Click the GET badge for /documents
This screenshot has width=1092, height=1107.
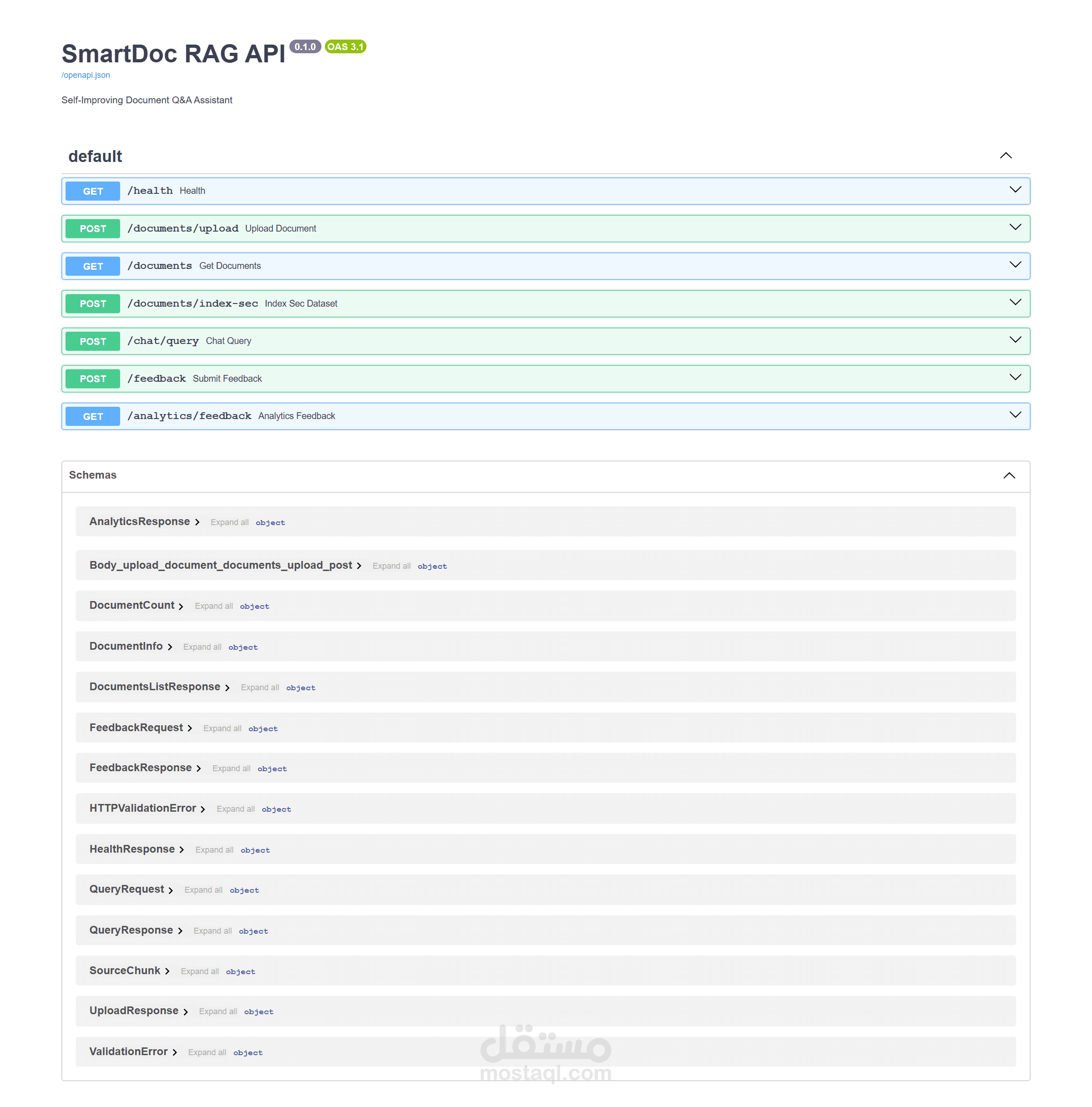pos(93,267)
